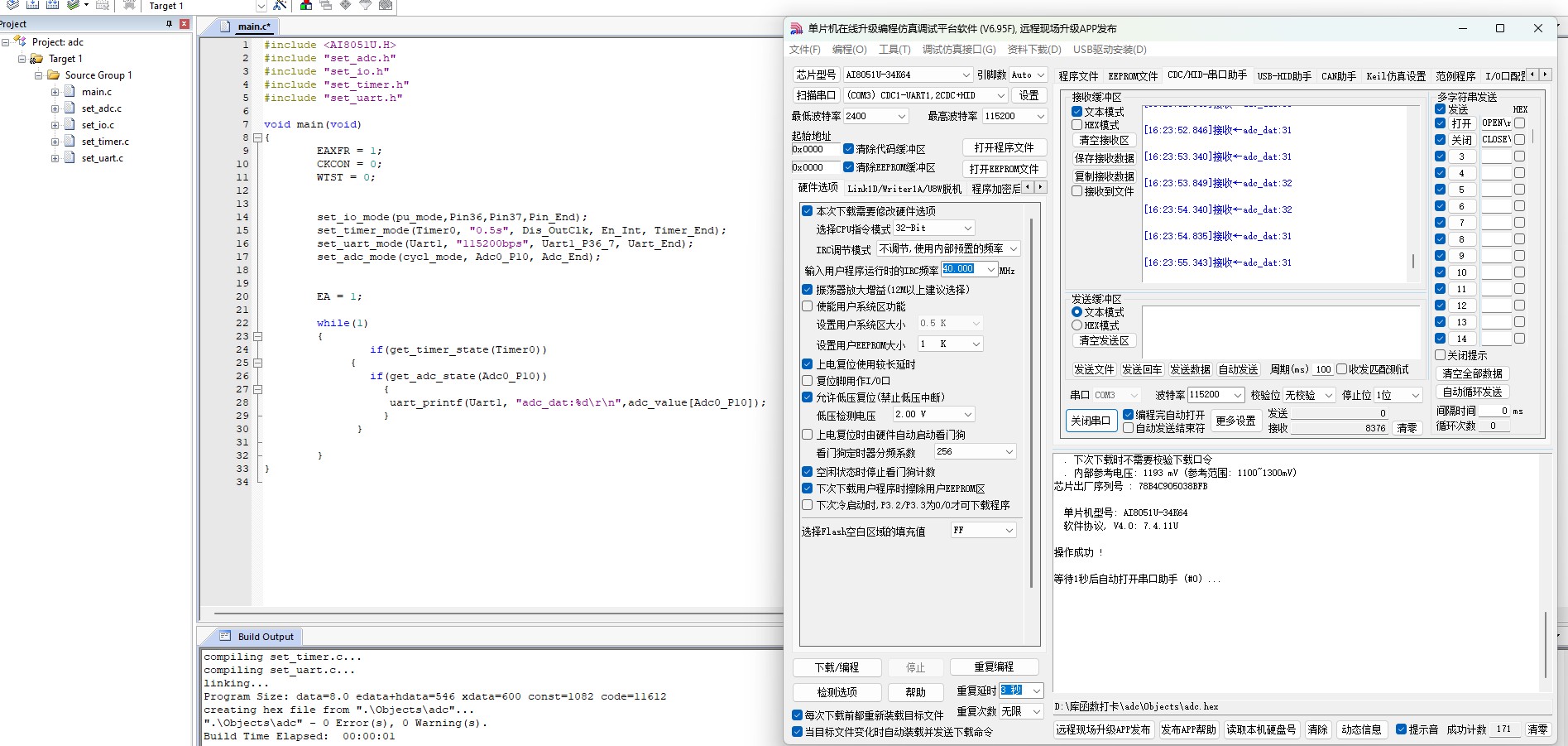Open the 选择CPU指令模式 32-Bit dropdown
Screen dimensions: 1568x746
[x=934, y=228]
